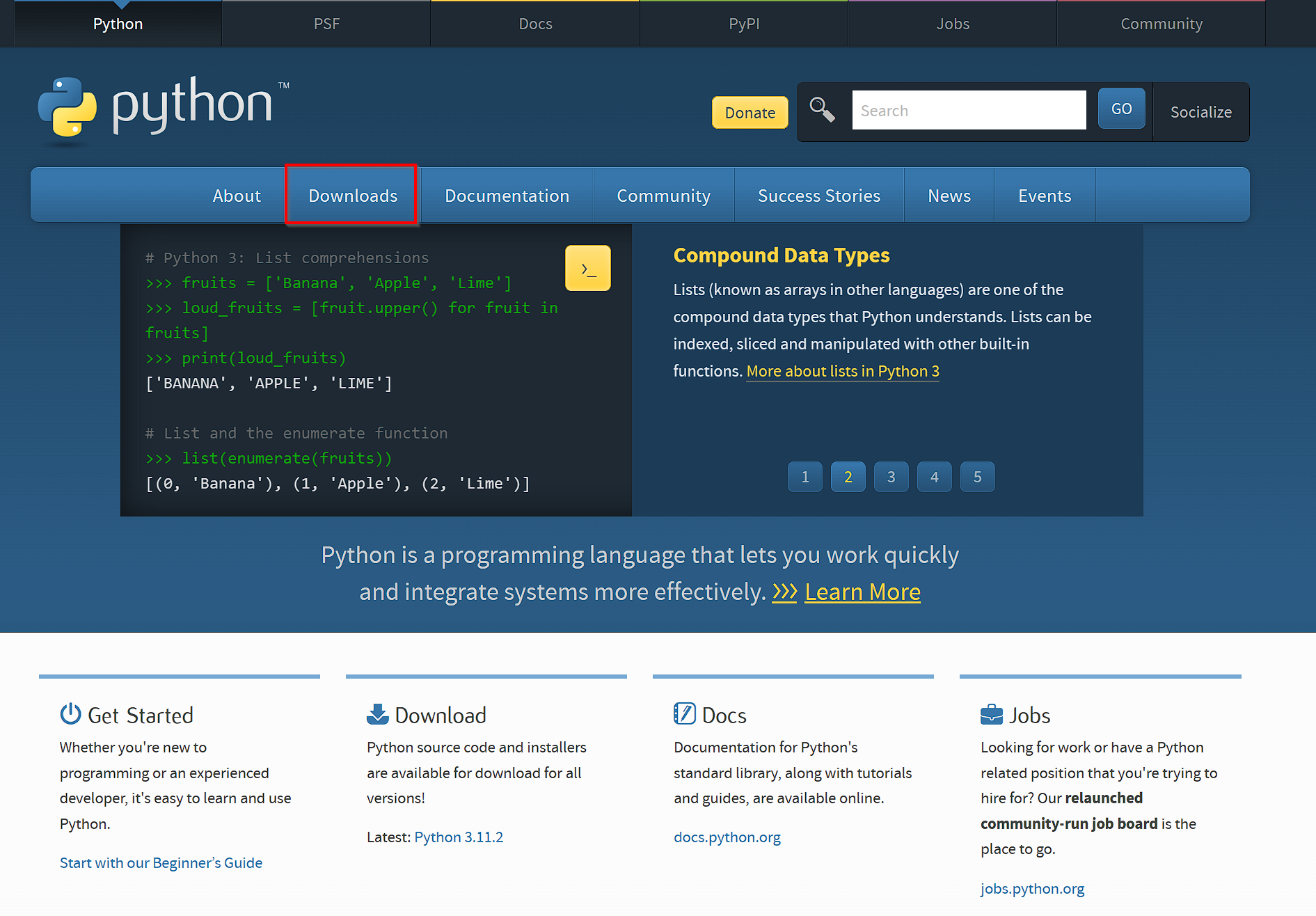1316x916 pixels.
Task: Click the magnifying glass search icon
Action: pyautogui.click(x=823, y=109)
